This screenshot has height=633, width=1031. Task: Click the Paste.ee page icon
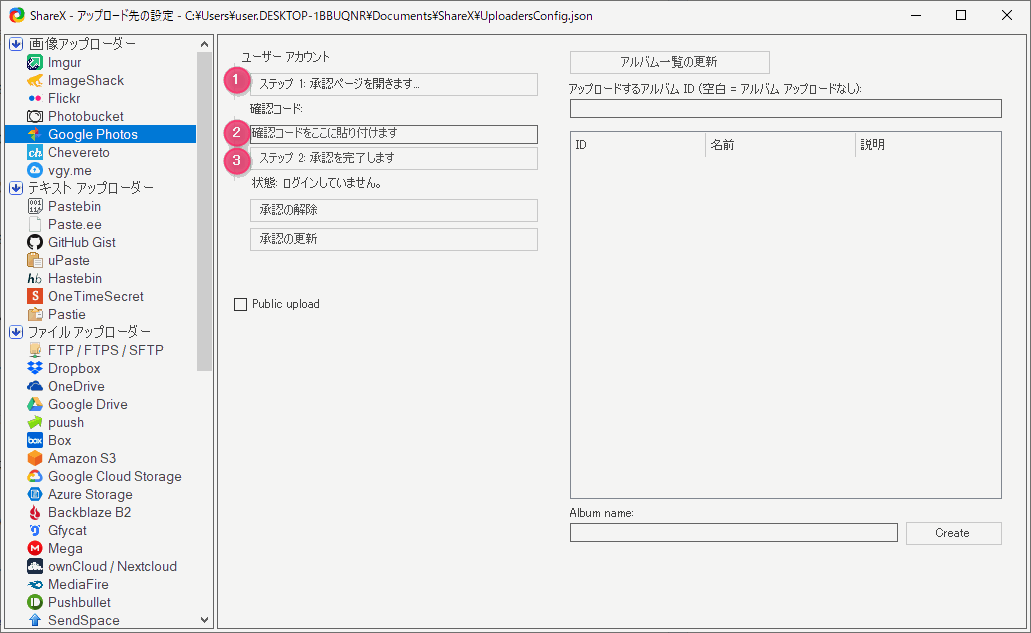pos(35,224)
